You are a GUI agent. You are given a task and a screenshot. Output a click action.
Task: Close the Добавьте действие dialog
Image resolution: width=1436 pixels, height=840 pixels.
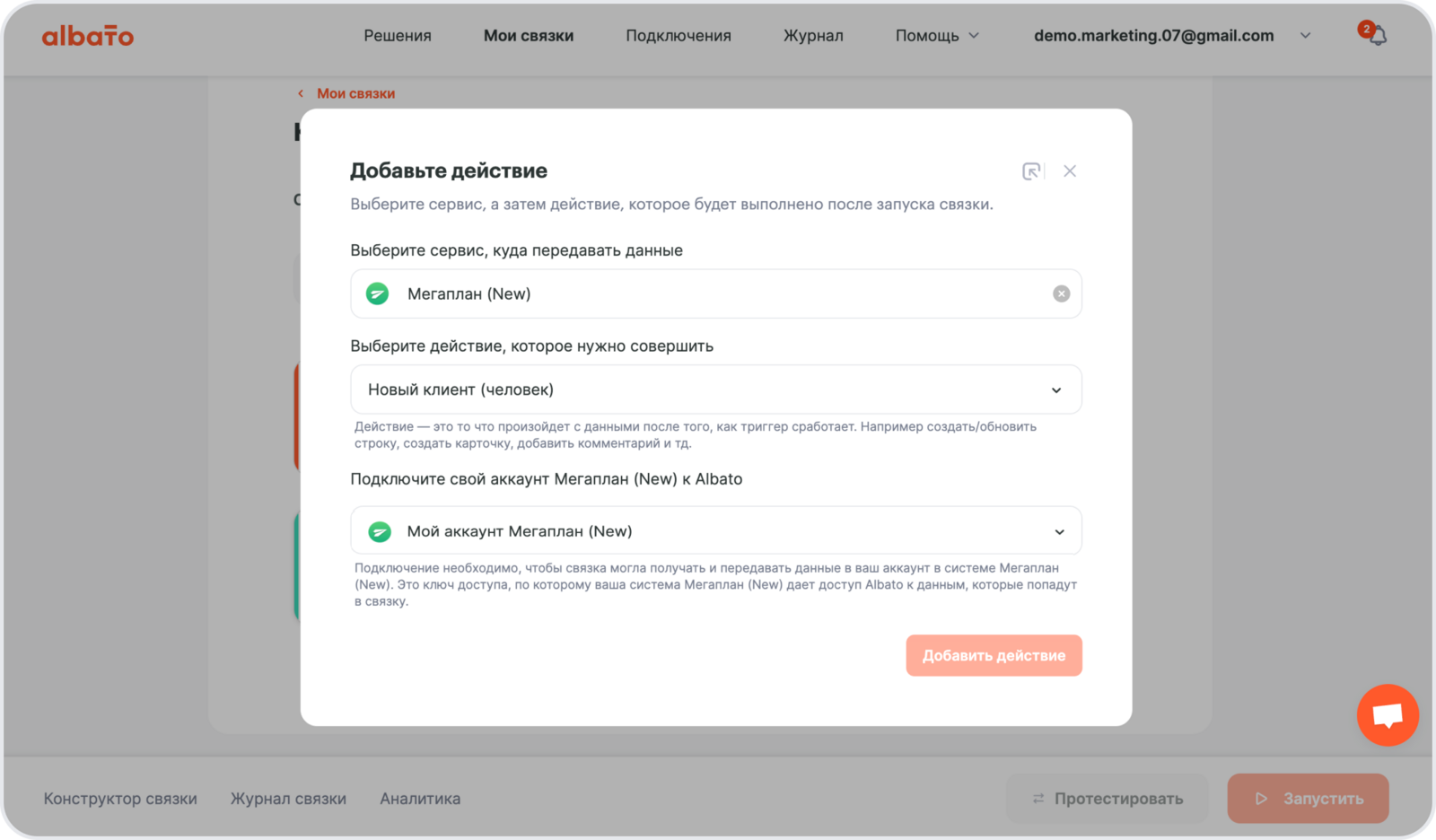(x=1070, y=171)
